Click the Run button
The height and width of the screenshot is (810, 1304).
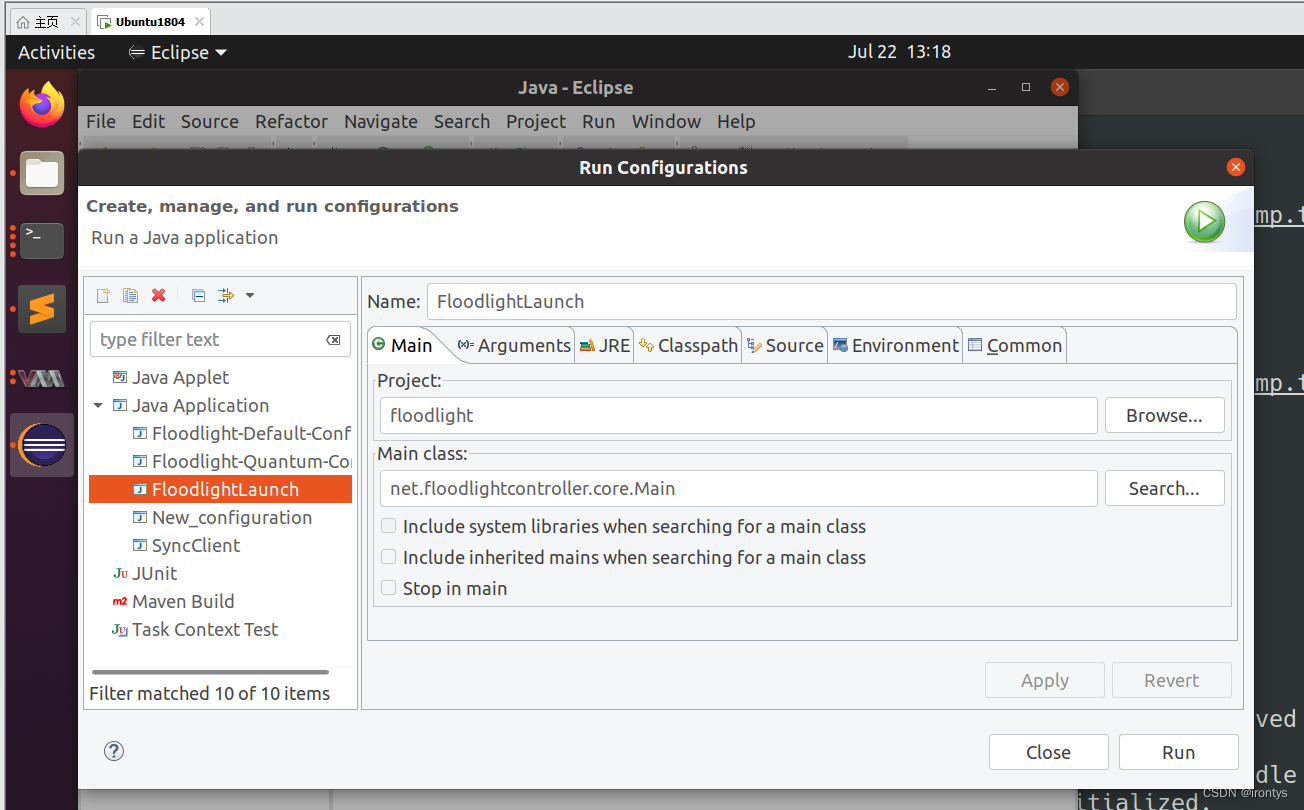click(x=1179, y=752)
